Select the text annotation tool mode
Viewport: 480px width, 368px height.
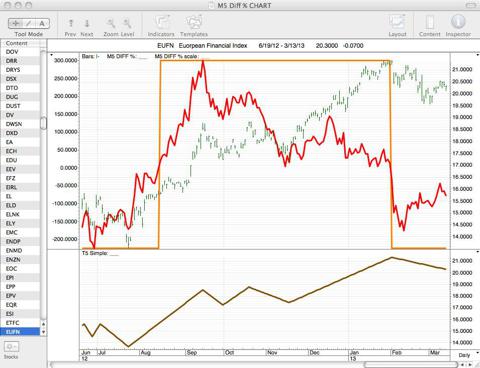[42, 23]
